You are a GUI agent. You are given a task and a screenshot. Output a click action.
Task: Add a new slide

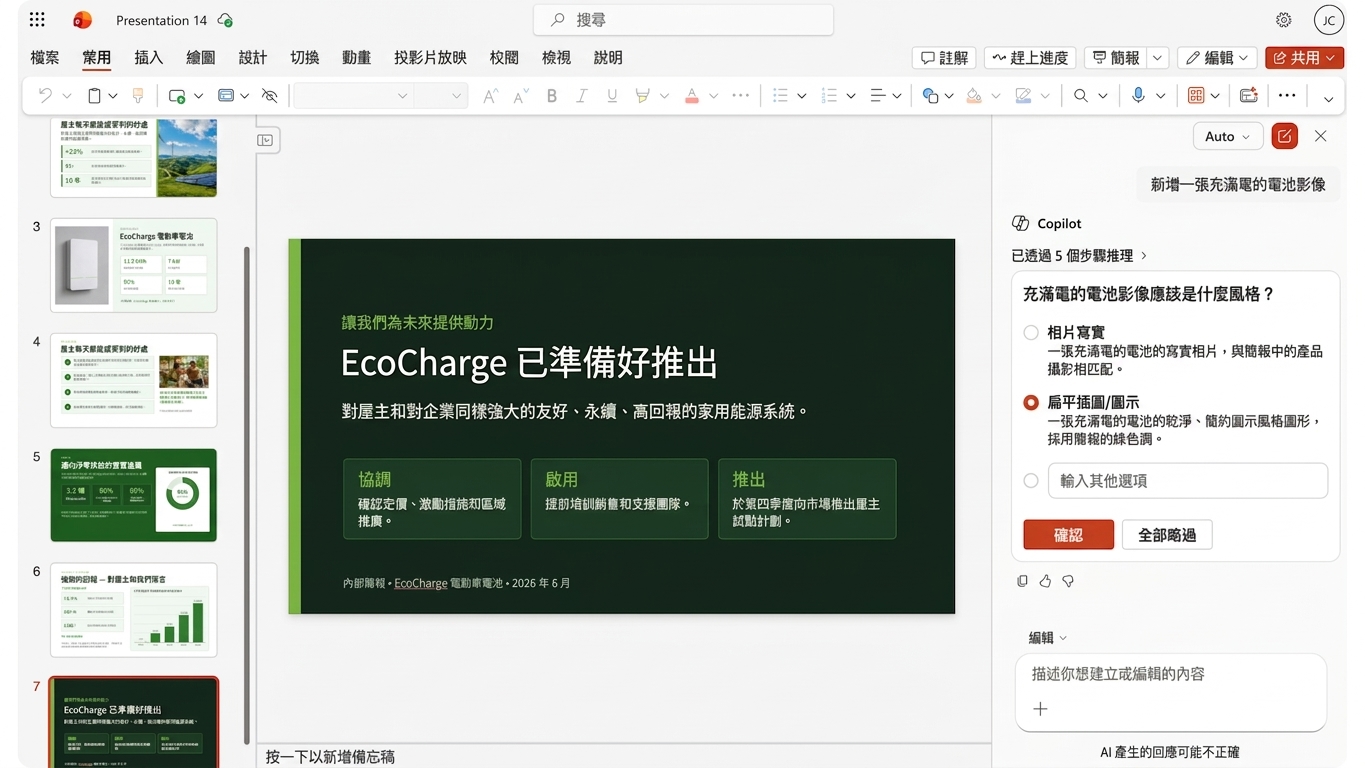(177, 96)
